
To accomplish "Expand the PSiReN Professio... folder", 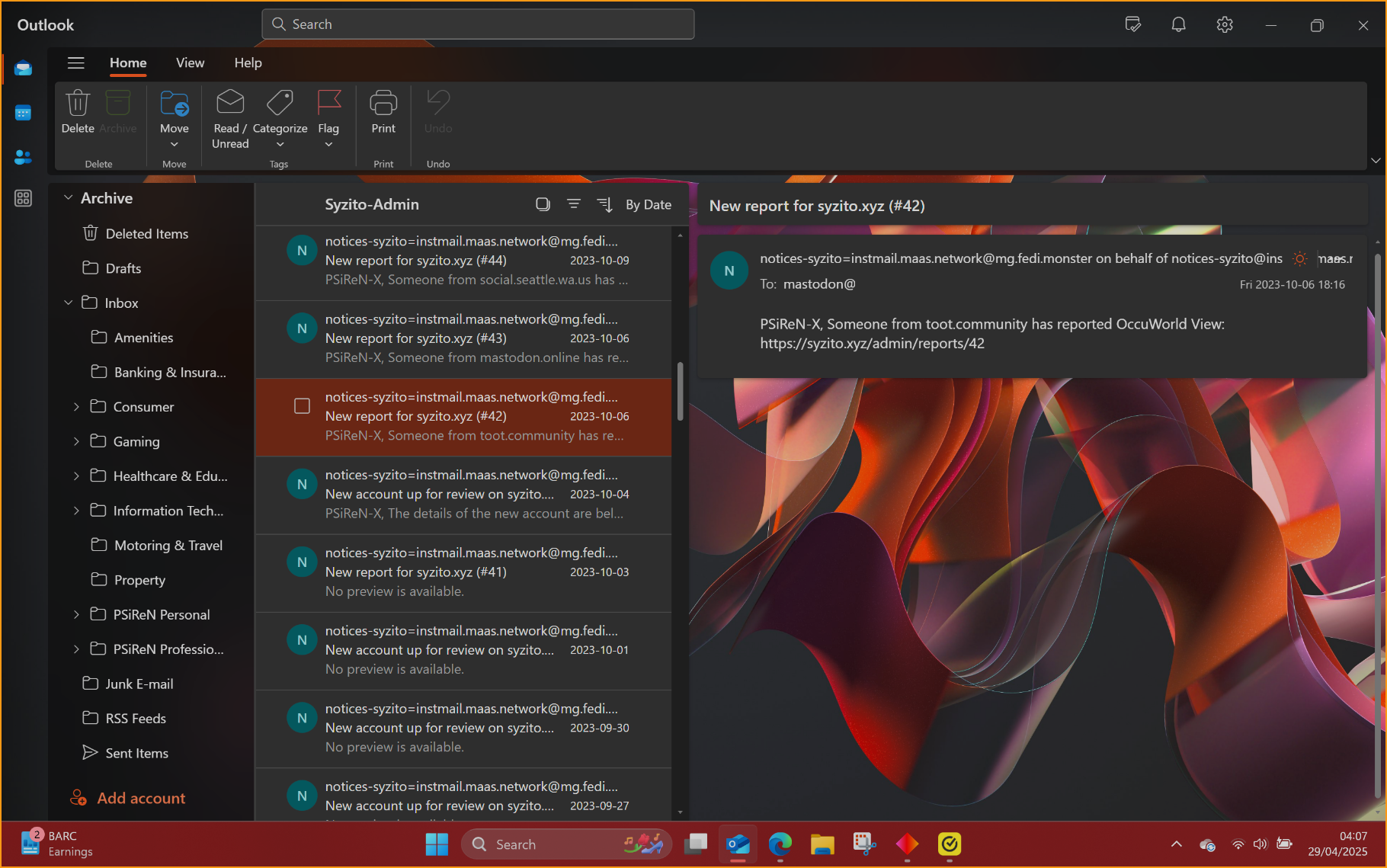I will coord(76,649).
